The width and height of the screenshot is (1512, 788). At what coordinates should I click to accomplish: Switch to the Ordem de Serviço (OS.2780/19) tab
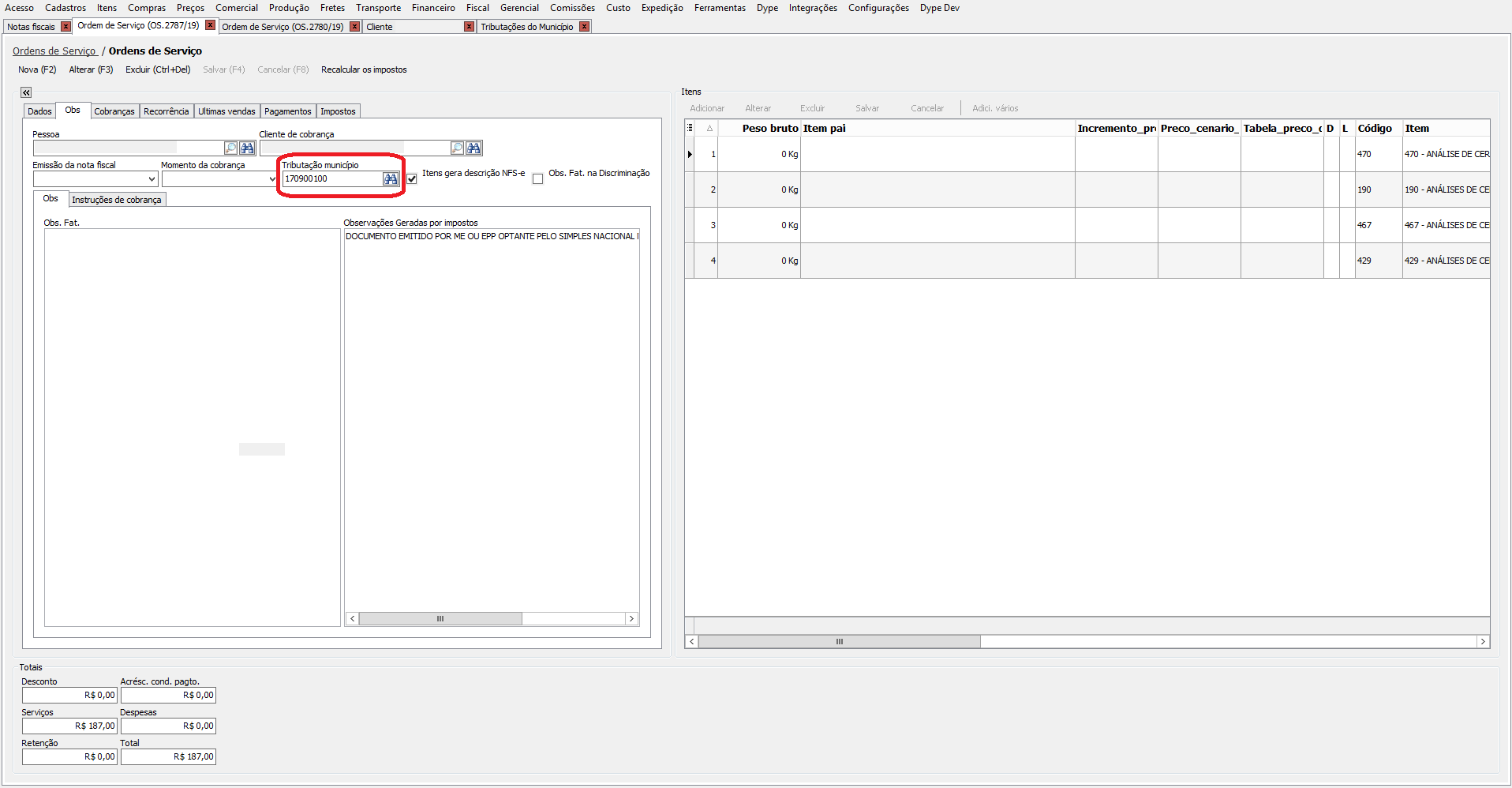pos(283,27)
